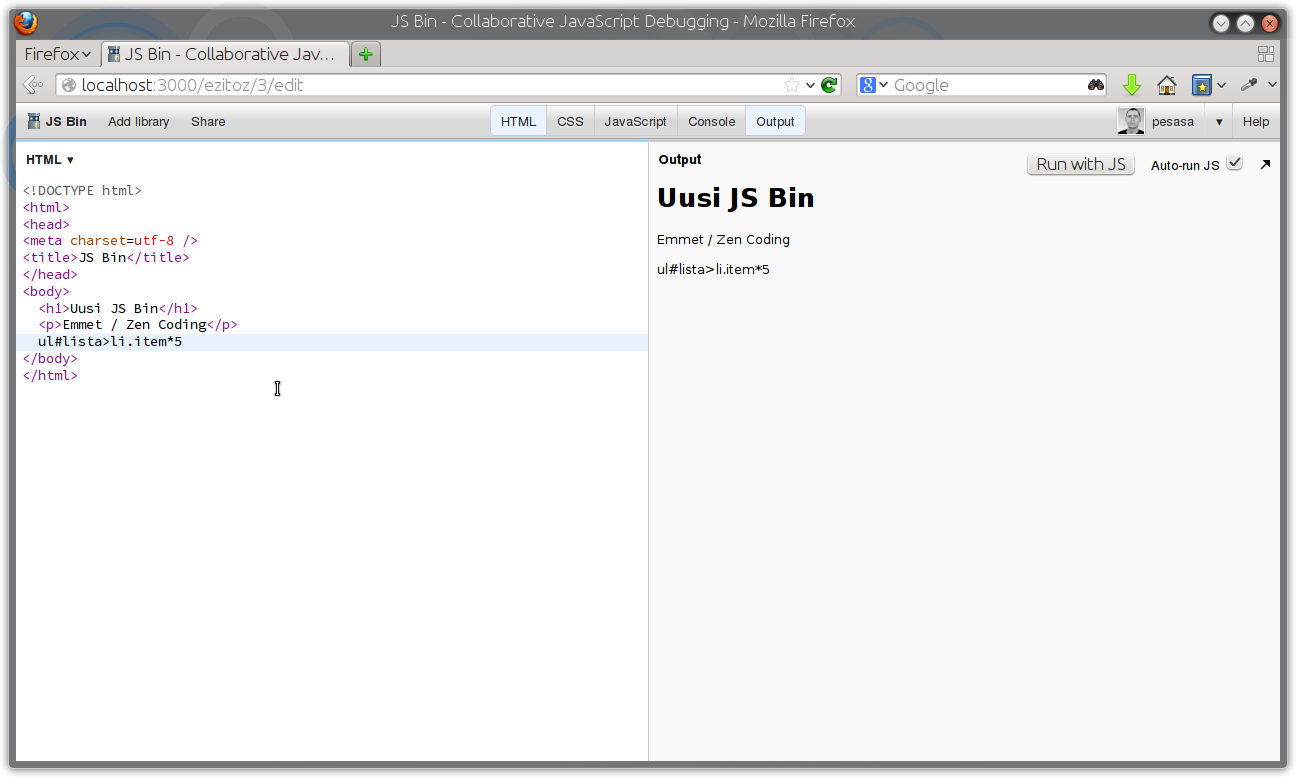The image size is (1296, 777).
Task: Maximize the Firefox window
Action: [x=1245, y=23]
